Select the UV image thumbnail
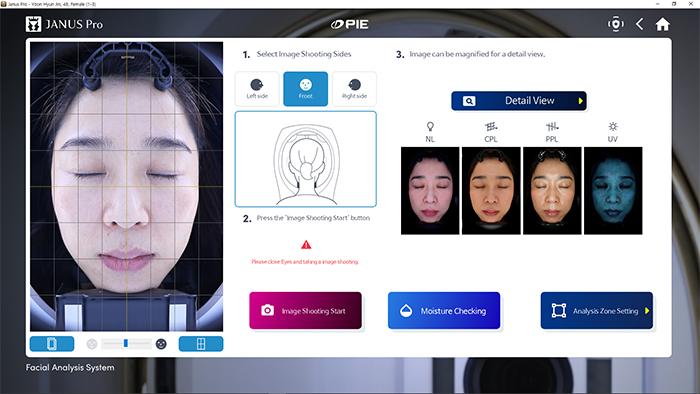This screenshot has height=394, width=700. (613, 191)
